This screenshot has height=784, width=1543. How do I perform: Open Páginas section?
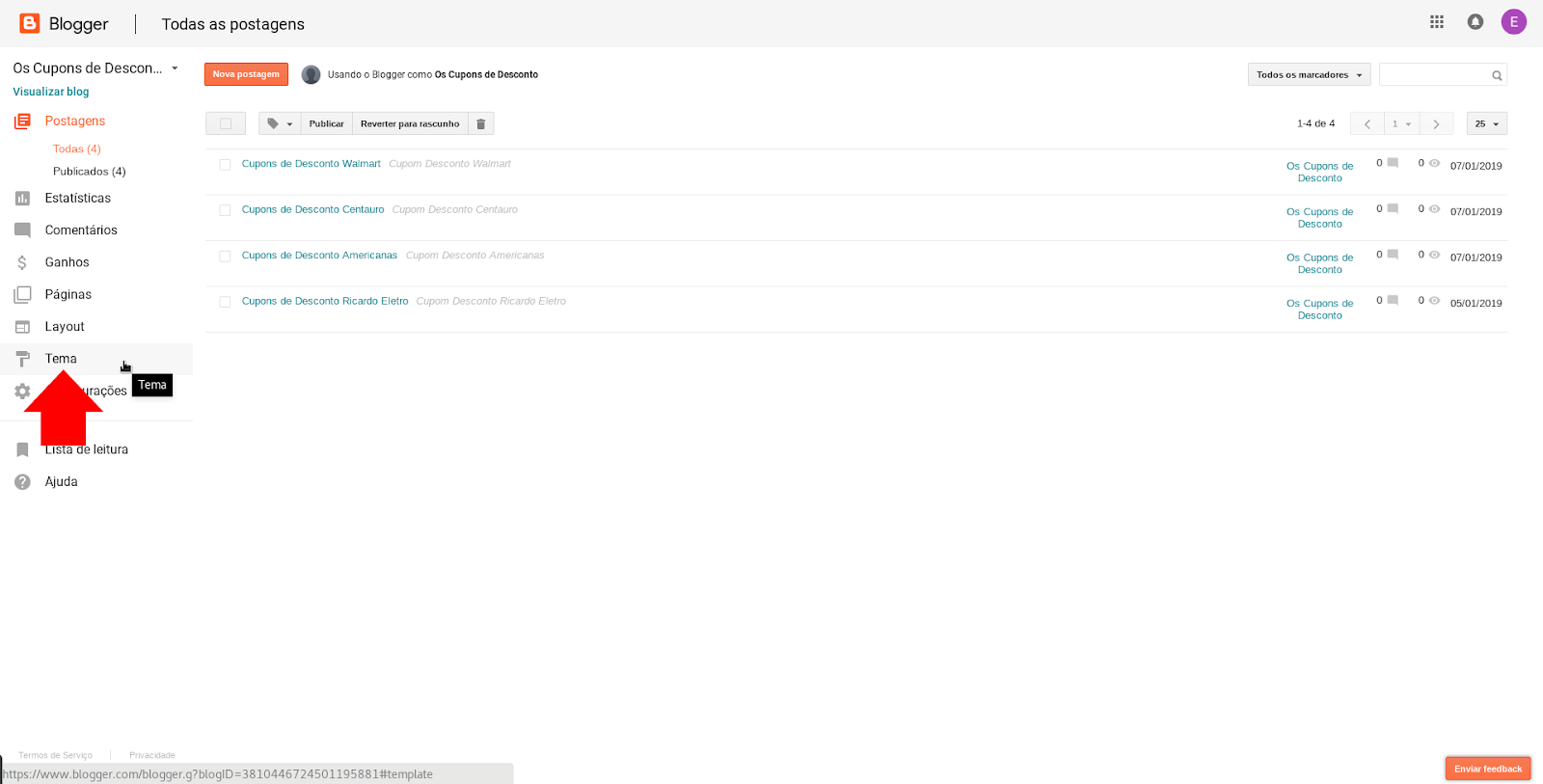(x=68, y=294)
